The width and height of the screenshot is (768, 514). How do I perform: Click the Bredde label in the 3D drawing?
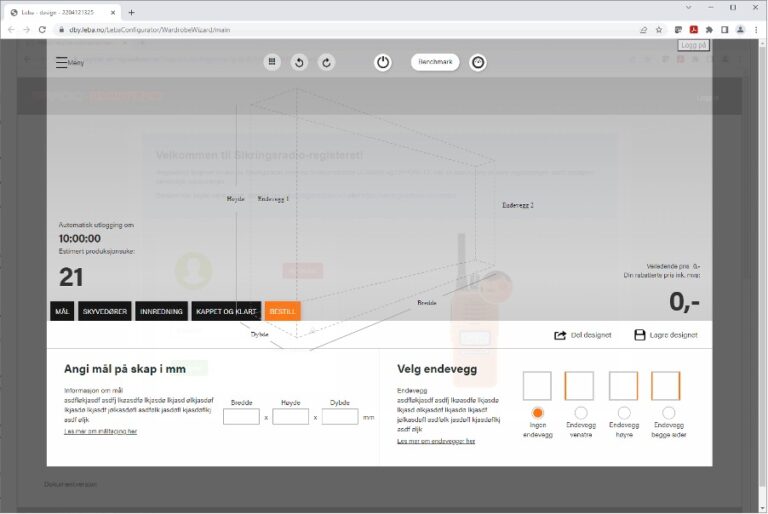tap(427, 303)
